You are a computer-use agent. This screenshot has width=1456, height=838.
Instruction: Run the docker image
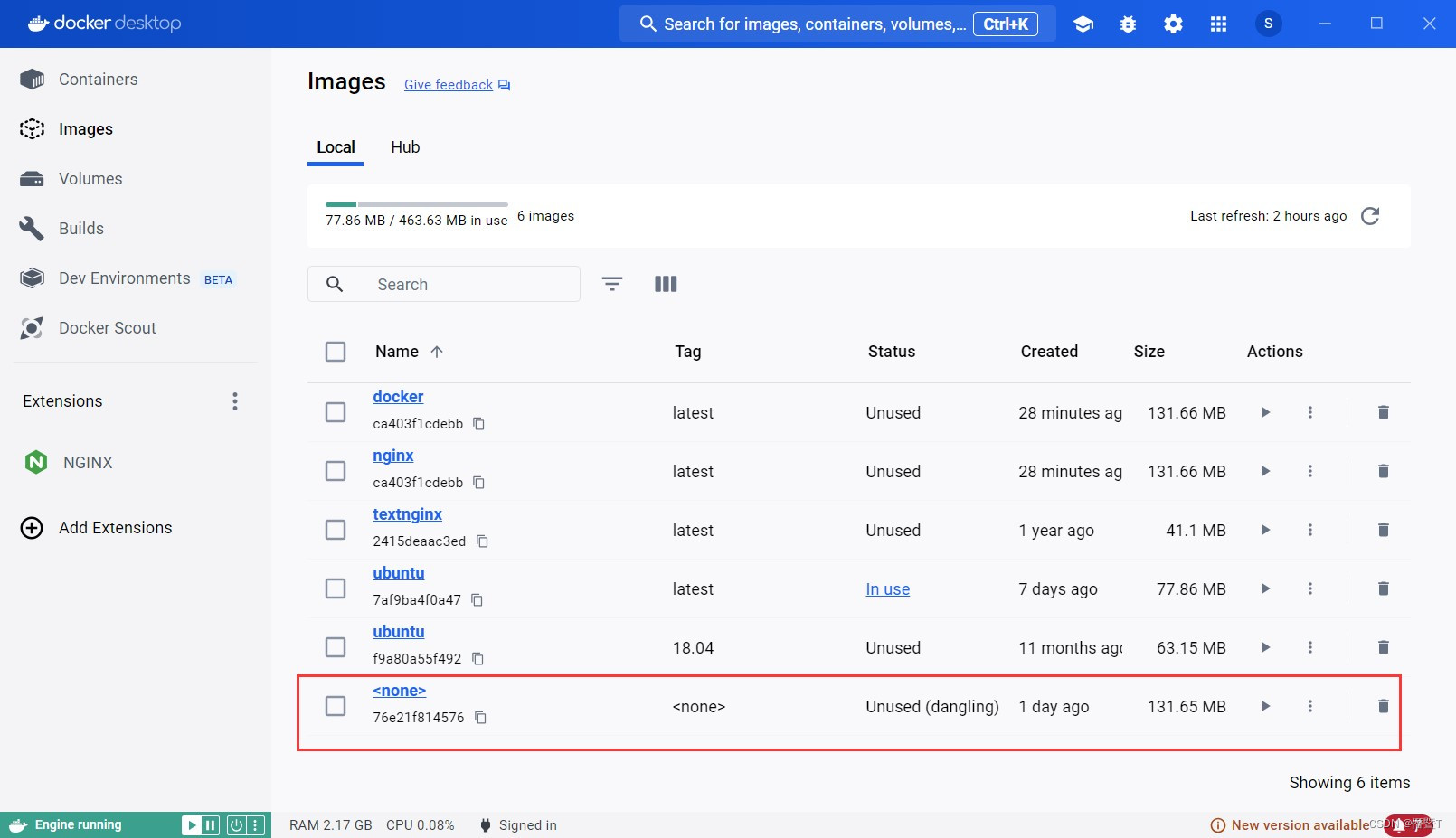[1265, 412]
